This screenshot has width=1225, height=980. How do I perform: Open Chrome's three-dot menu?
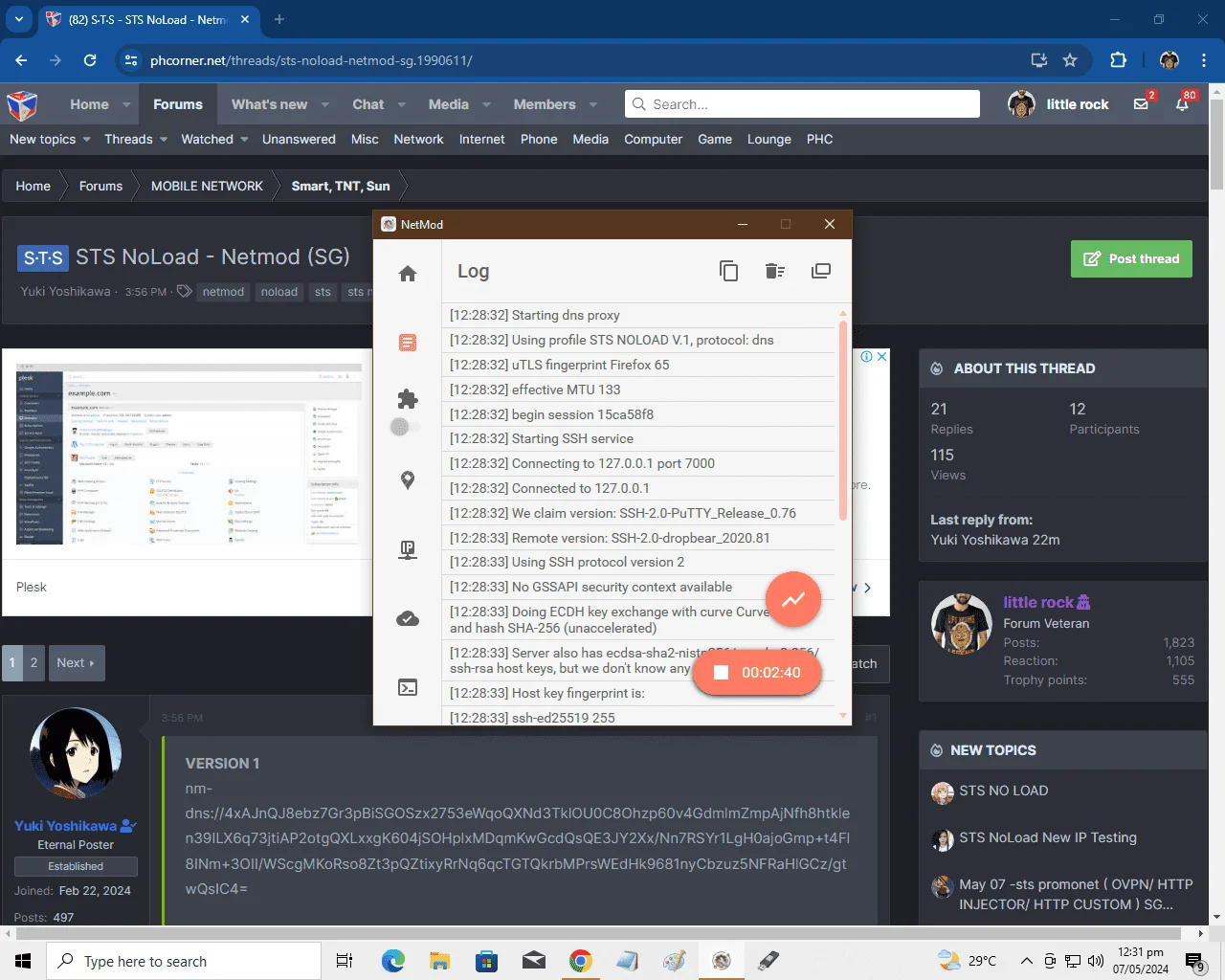point(1203,60)
